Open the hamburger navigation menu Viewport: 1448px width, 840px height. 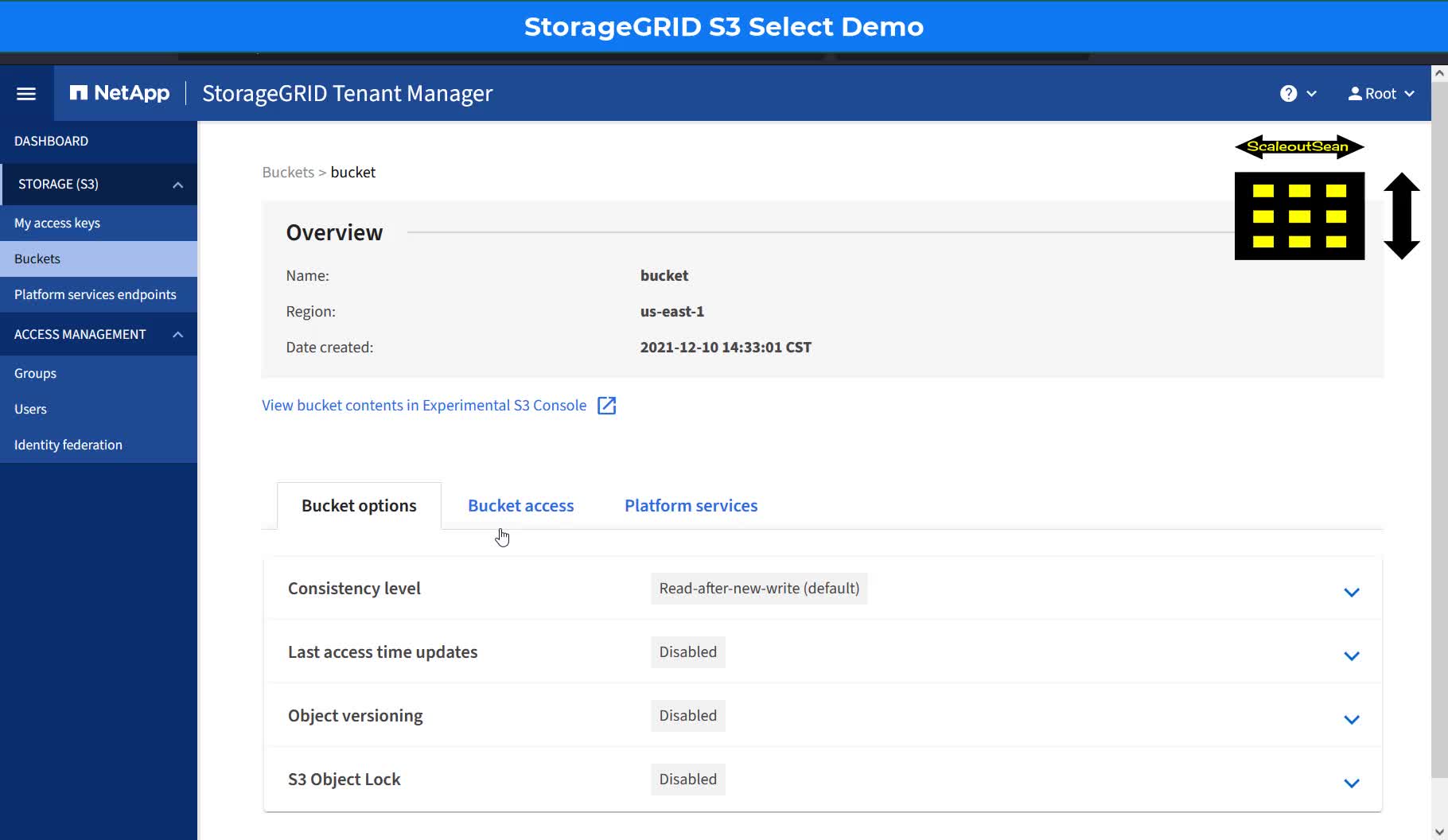click(x=26, y=94)
